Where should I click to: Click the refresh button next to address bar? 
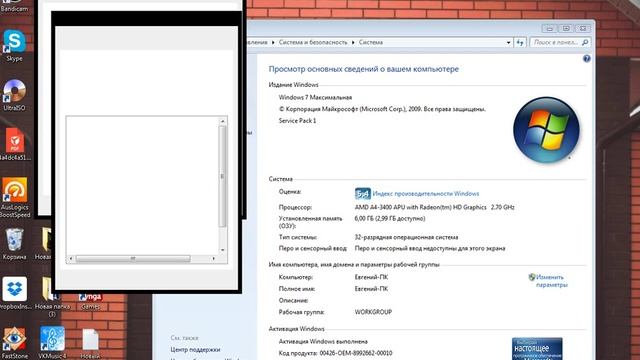(x=520, y=42)
